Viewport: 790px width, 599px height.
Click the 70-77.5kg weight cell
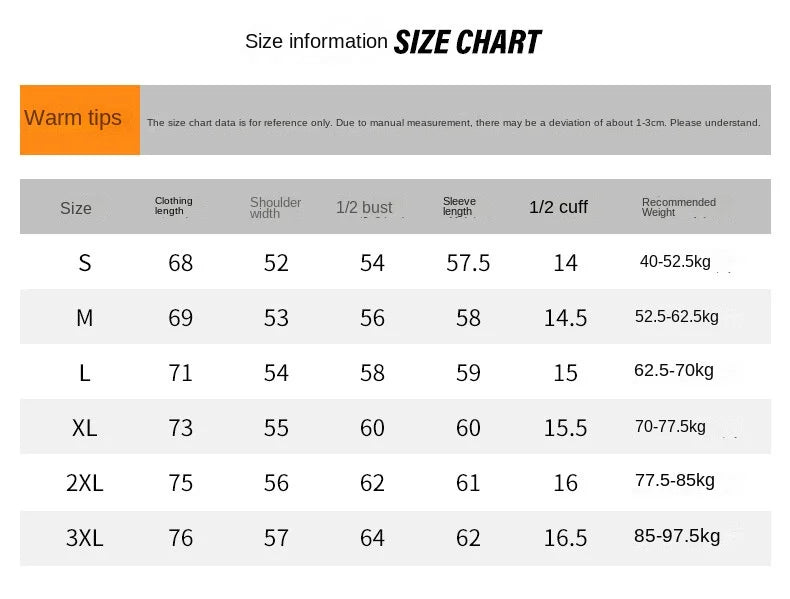click(670, 426)
